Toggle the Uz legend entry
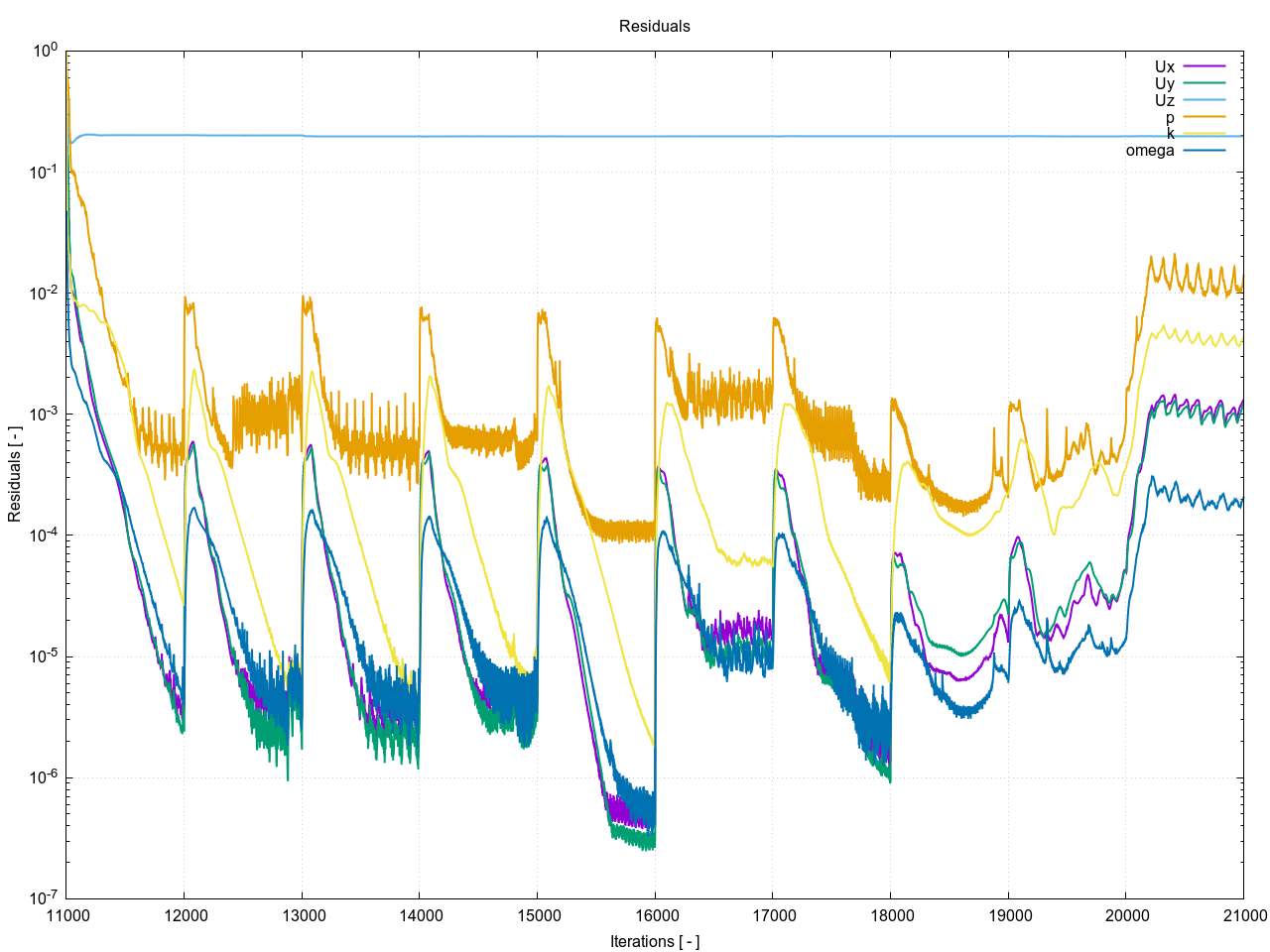Image resolution: width=1270 pixels, height=952 pixels. click(x=1164, y=101)
